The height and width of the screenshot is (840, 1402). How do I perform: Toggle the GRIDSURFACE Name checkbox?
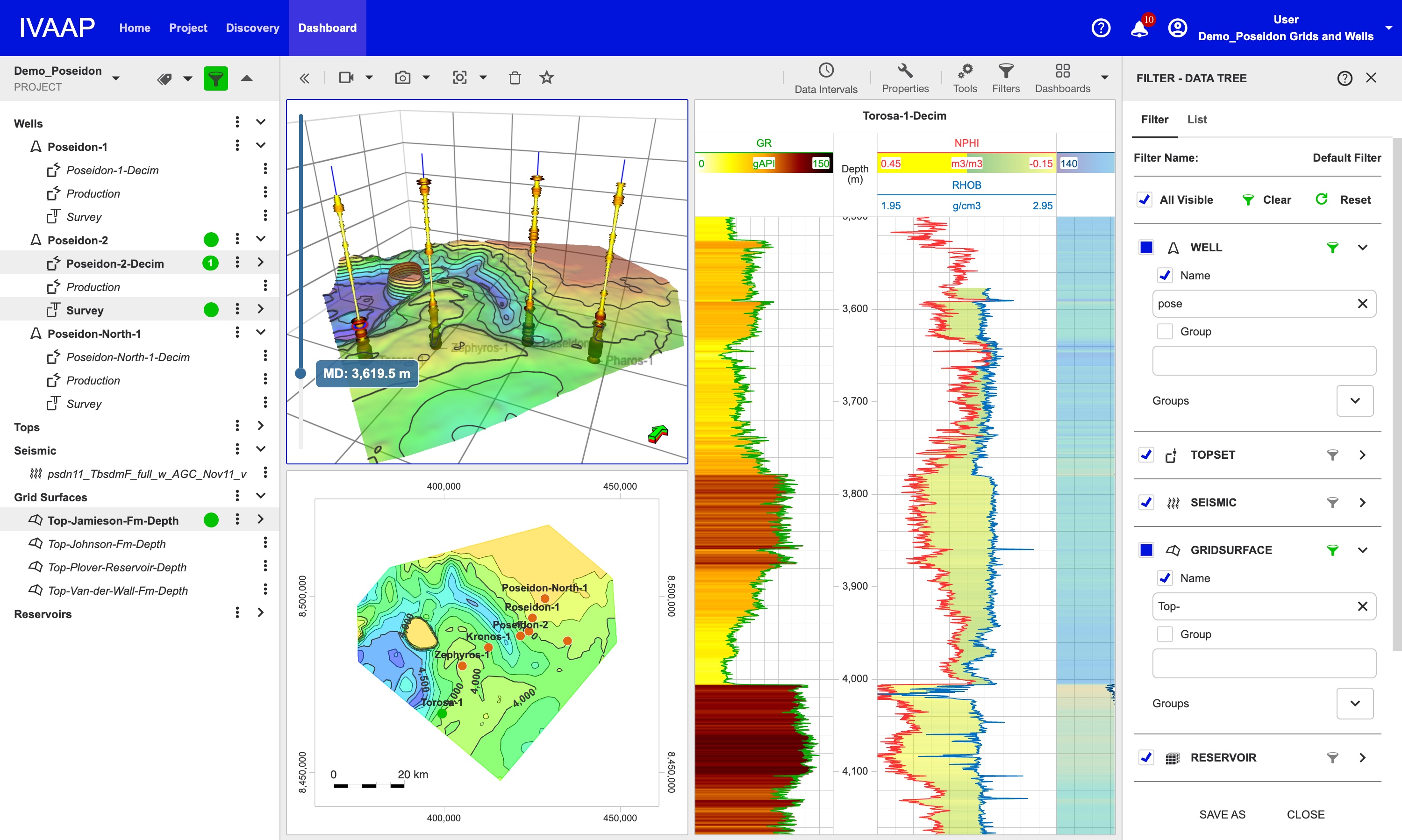click(x=1165, y=578)
